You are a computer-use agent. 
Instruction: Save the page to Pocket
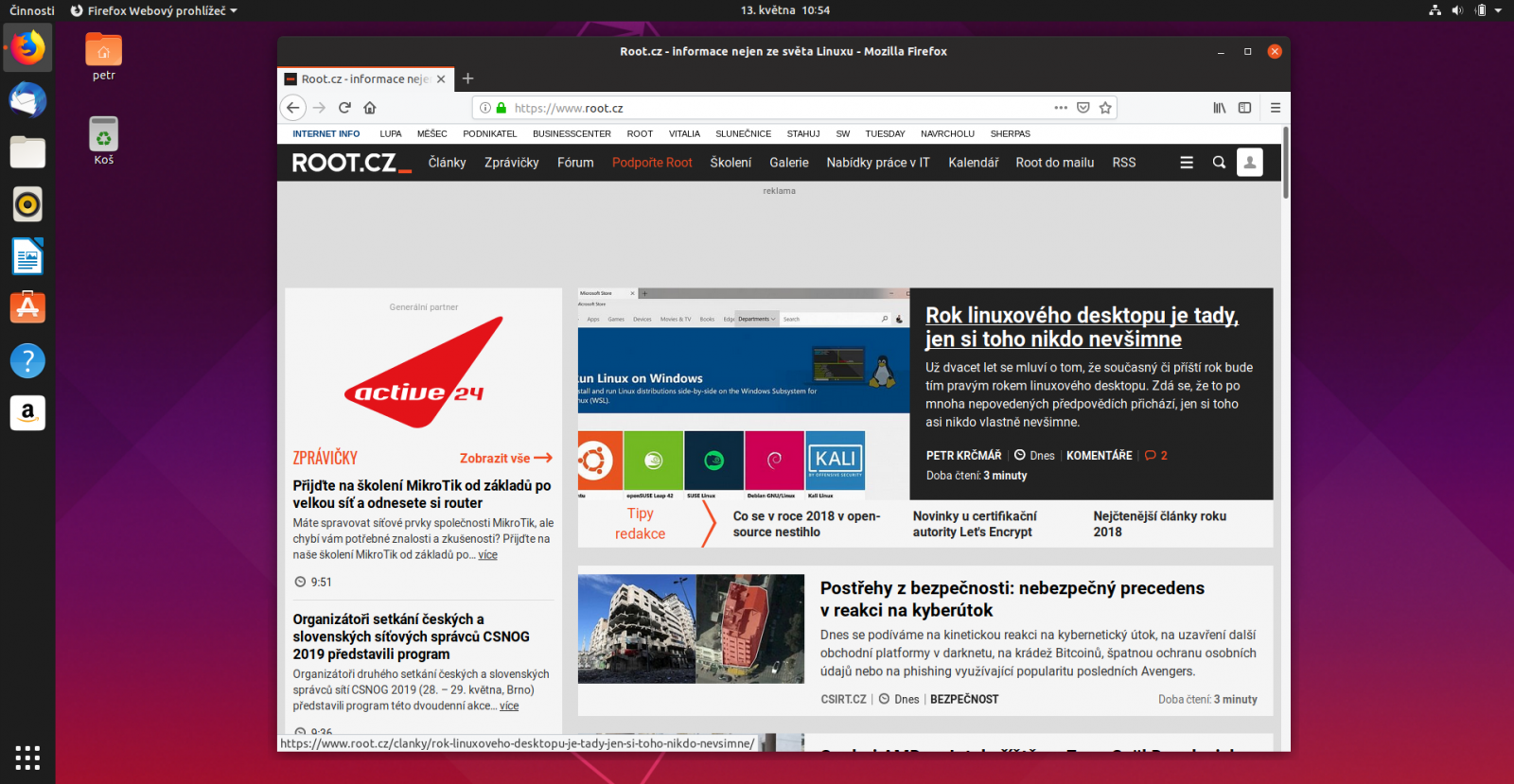point(1083,108)
